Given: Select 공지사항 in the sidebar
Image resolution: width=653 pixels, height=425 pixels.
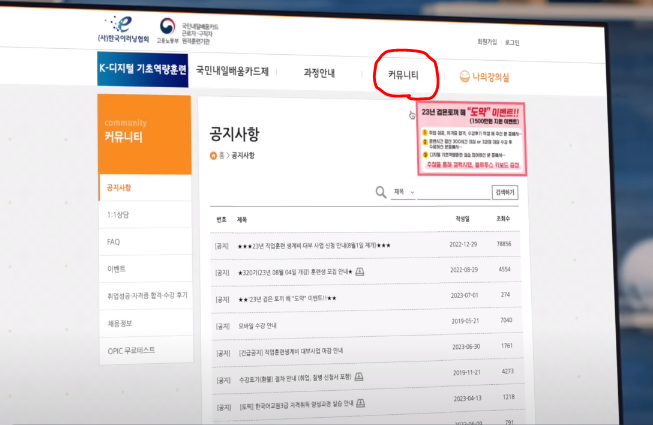Looking at the screenshot, I should click(x=145, y=188).
